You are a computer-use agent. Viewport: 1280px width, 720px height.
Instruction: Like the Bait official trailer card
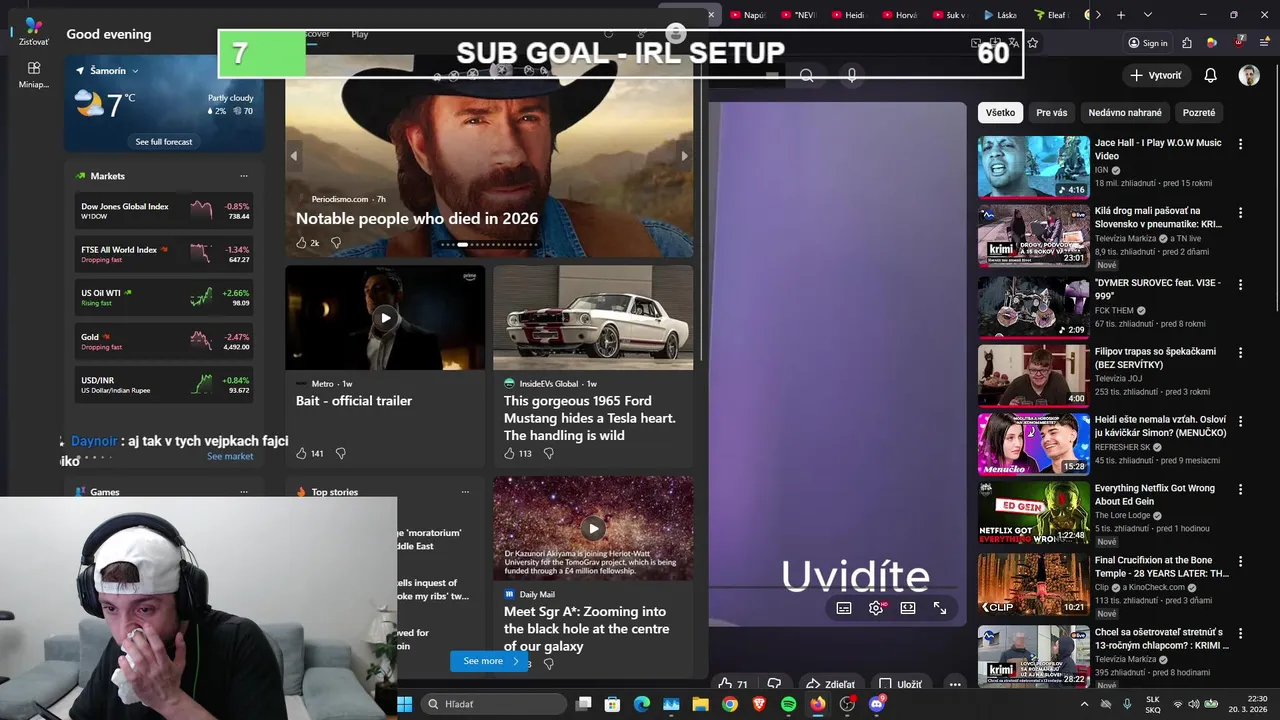[x=301, y=453]
